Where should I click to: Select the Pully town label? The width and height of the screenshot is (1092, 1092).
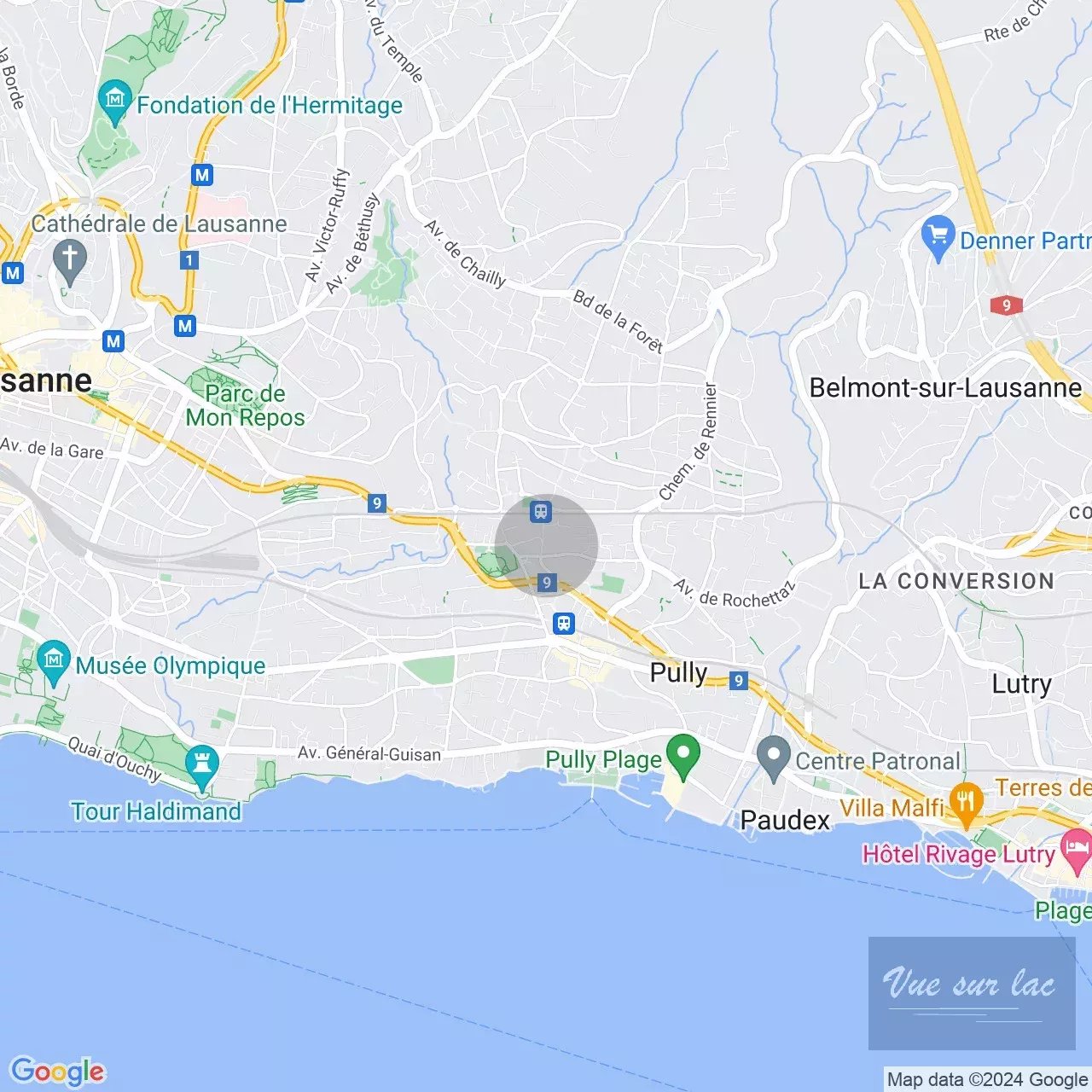coord(679,672)
